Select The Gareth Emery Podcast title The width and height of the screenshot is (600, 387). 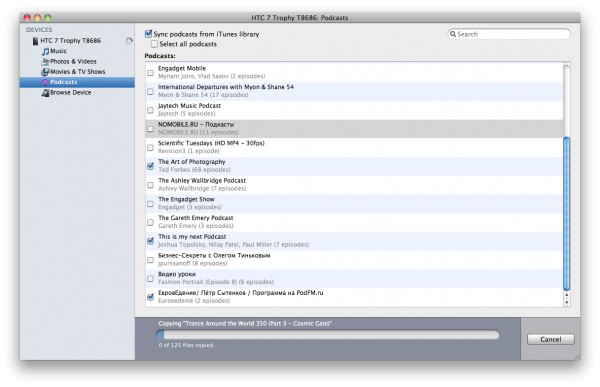(x=196, y=218)
